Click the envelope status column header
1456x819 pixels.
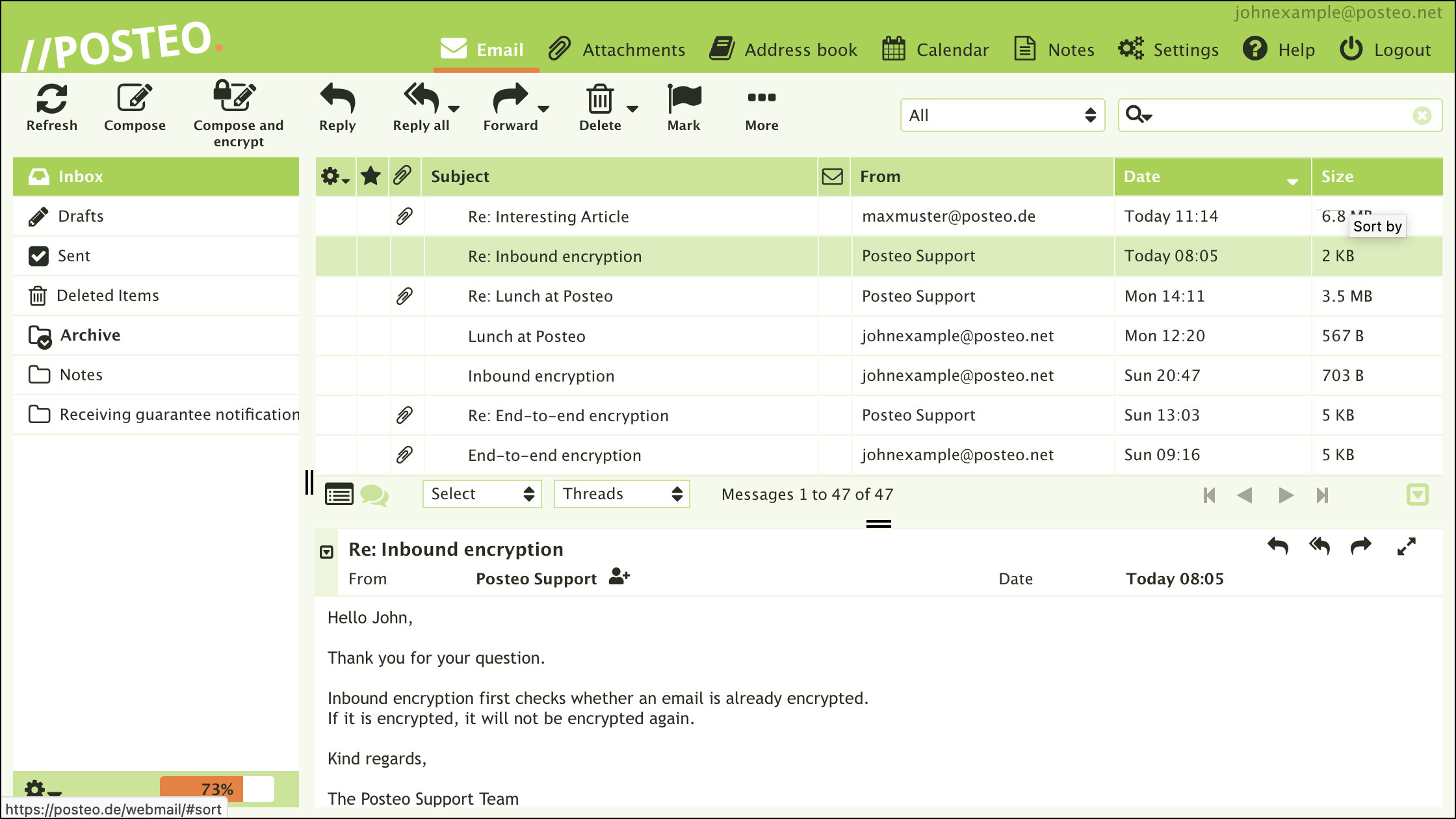(x=833, y=176)
